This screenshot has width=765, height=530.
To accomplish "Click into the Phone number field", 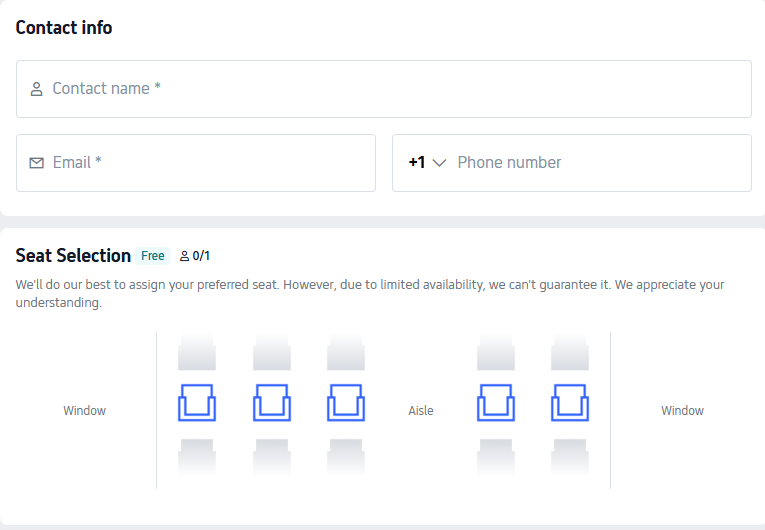I will pyautogui.click(x=600, y=163).
